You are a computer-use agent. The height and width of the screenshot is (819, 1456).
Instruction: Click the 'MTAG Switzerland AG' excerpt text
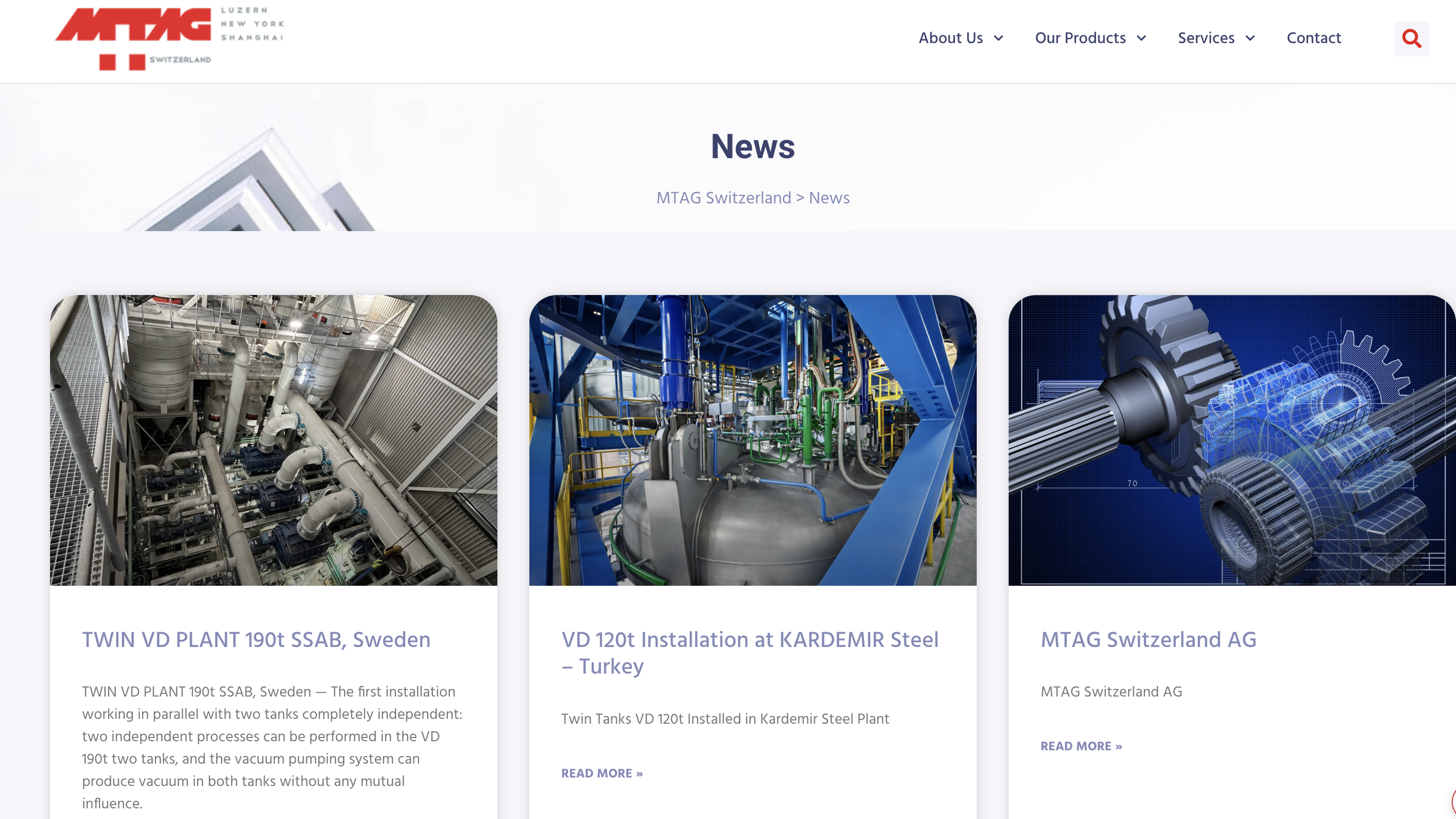click(1111, 691)
